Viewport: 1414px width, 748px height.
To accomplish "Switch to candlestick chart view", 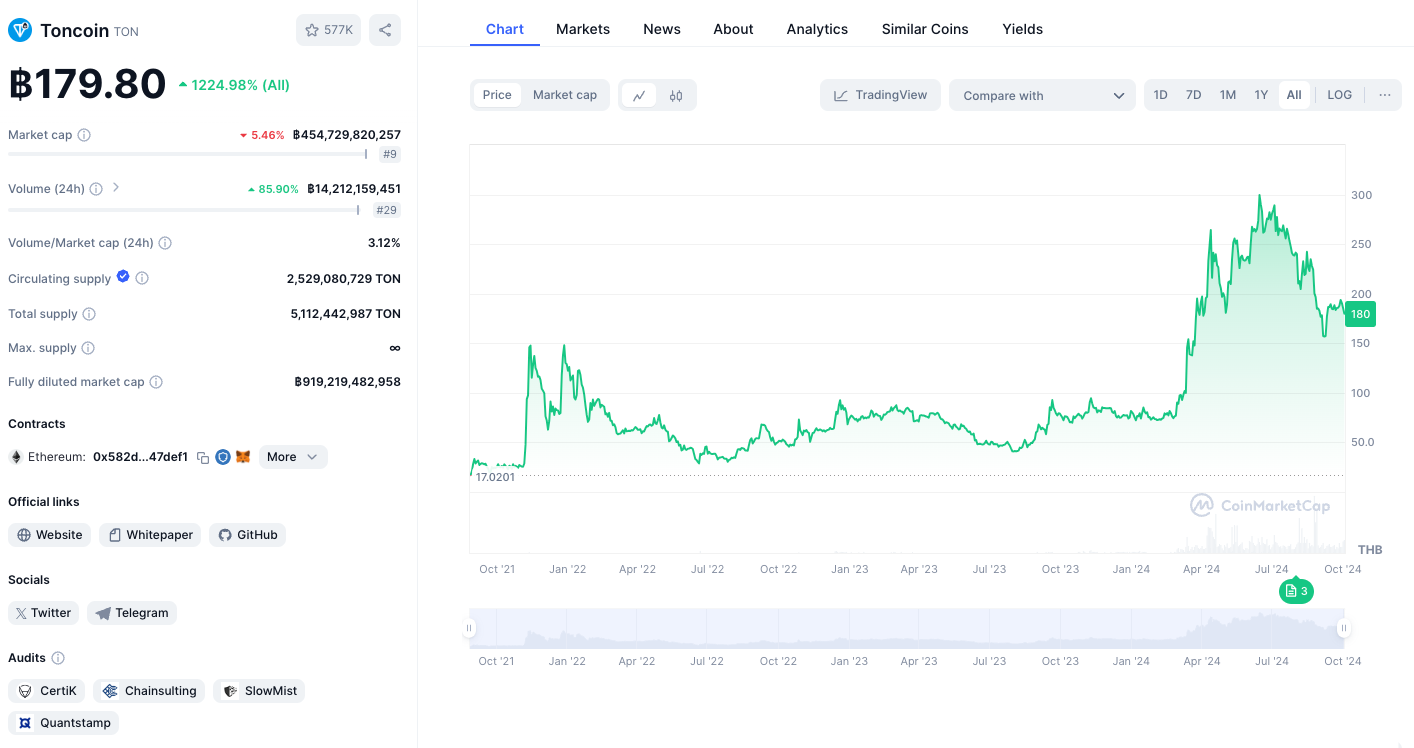I will [676, 95].
